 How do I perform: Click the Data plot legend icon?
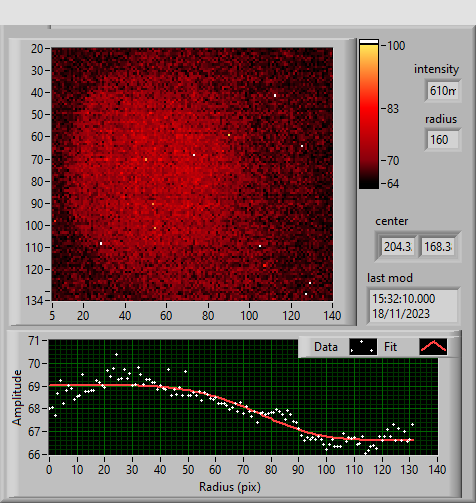363,347
